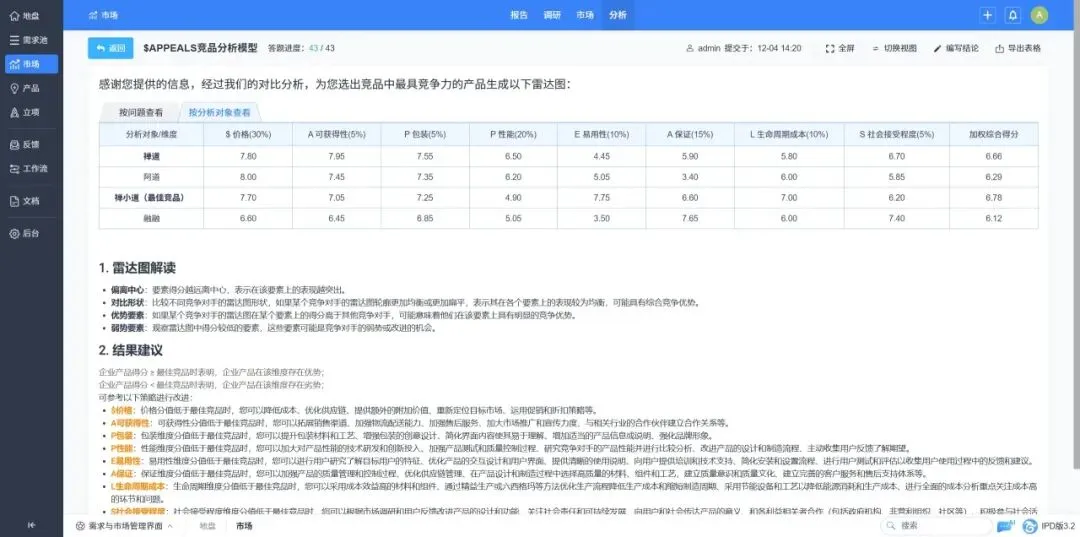Click the S 社会接受程度(5%) column header

pos(896,135)
